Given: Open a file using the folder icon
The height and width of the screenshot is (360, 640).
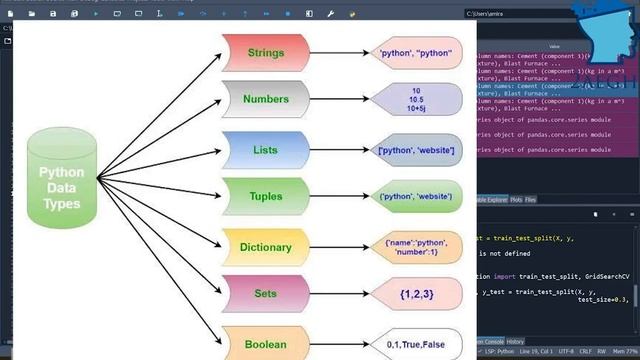Looking at the screenshot, I should 31,14.
